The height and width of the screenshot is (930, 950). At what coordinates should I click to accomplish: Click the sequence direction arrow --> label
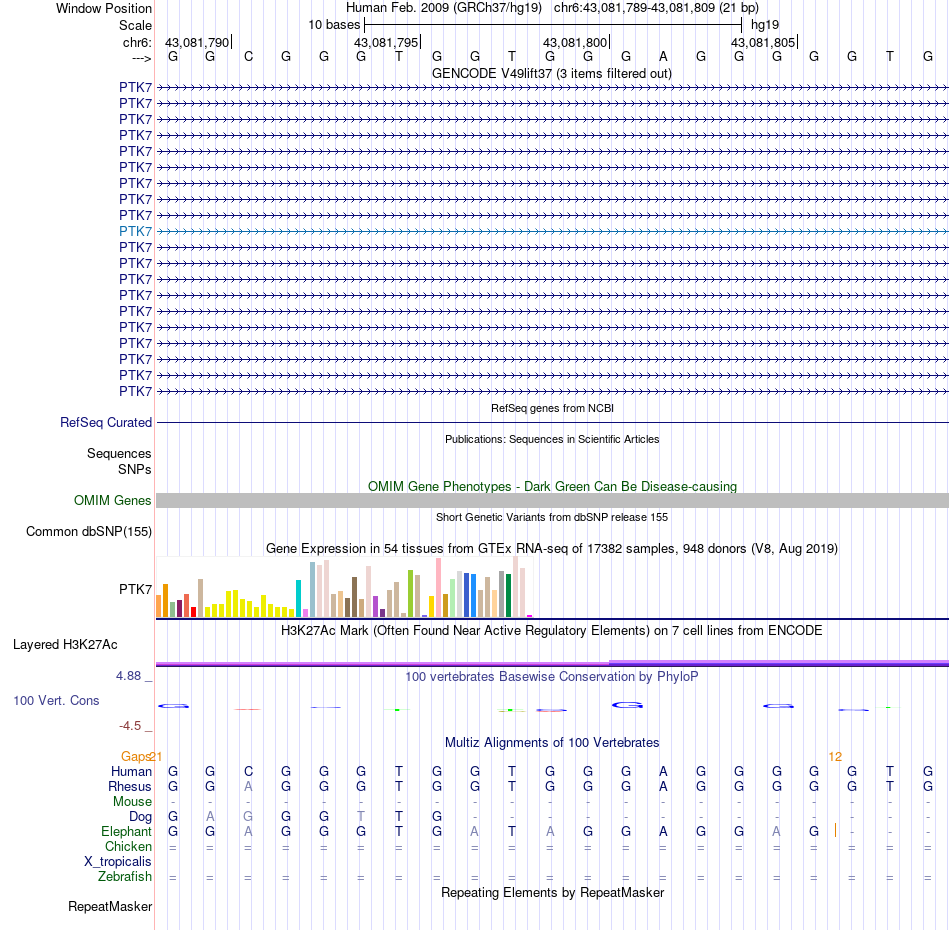pos(141,58)
